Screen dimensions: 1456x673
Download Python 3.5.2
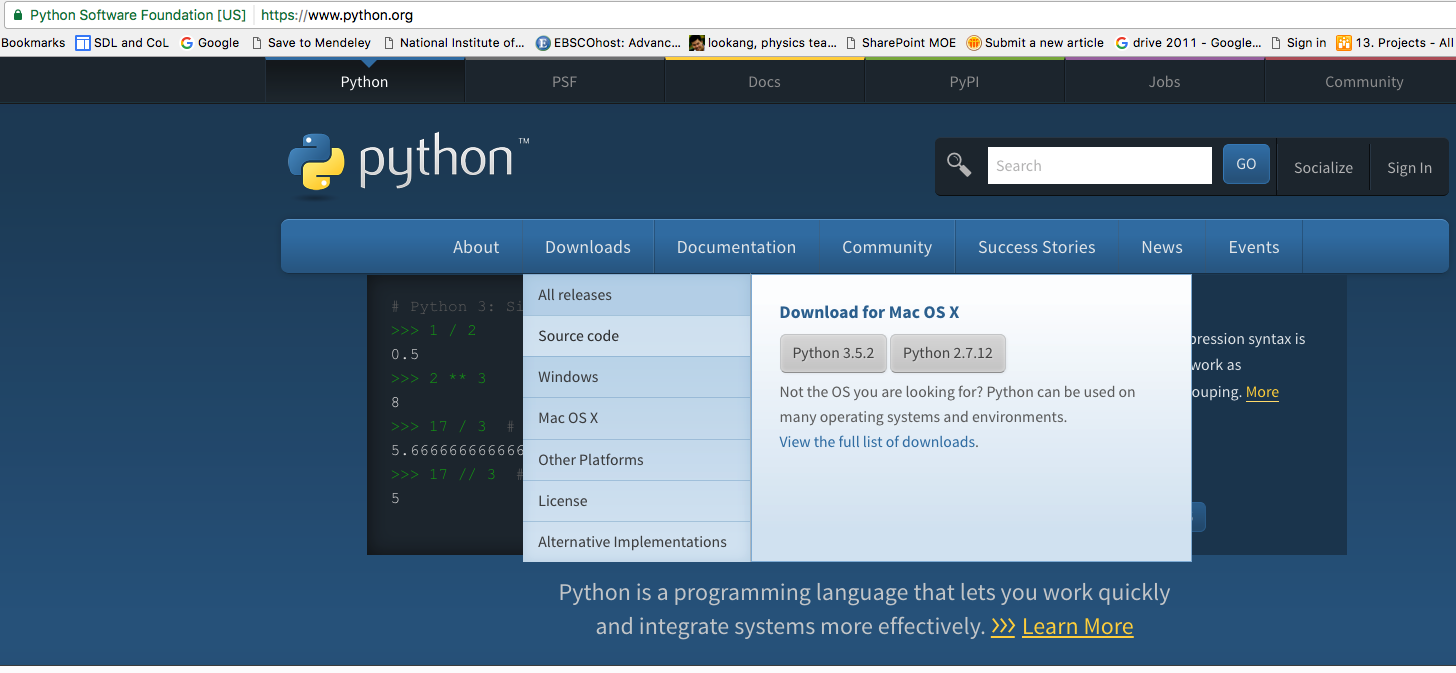(833, 353)
